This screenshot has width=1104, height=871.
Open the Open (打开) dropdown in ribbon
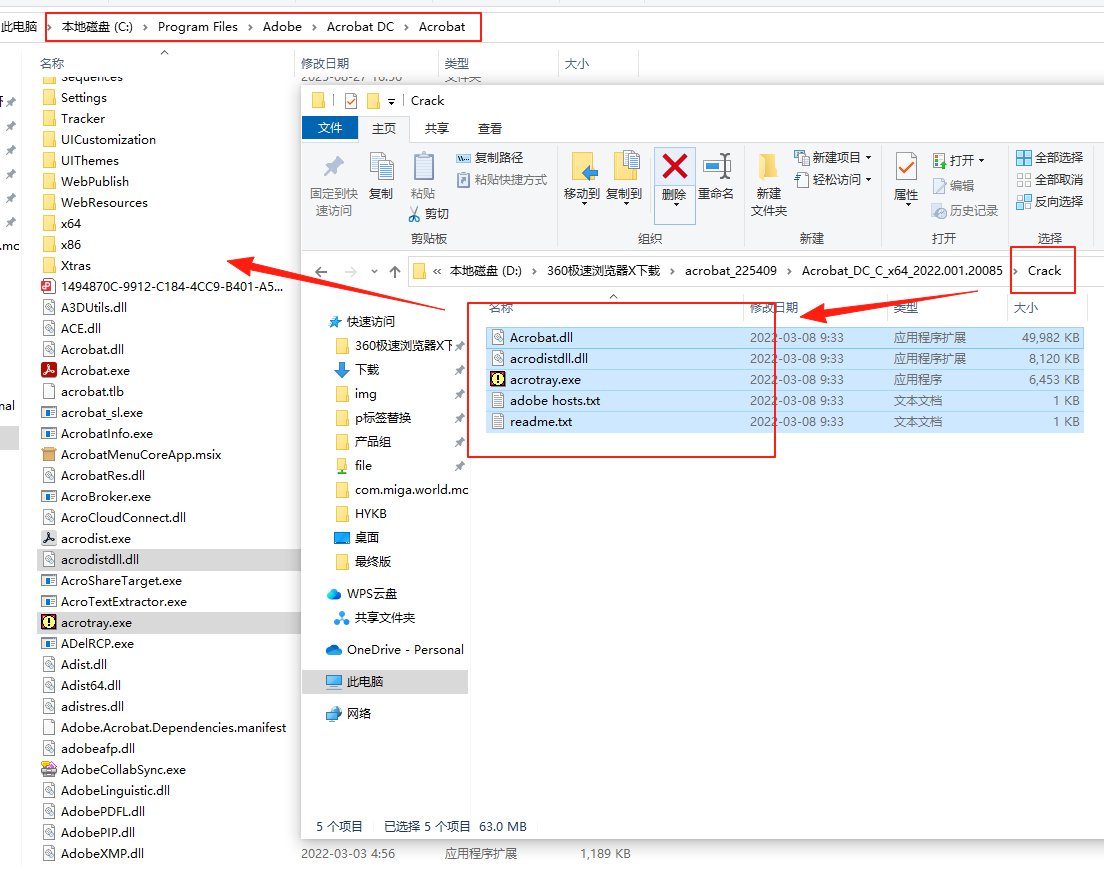[x=958, y=161]
